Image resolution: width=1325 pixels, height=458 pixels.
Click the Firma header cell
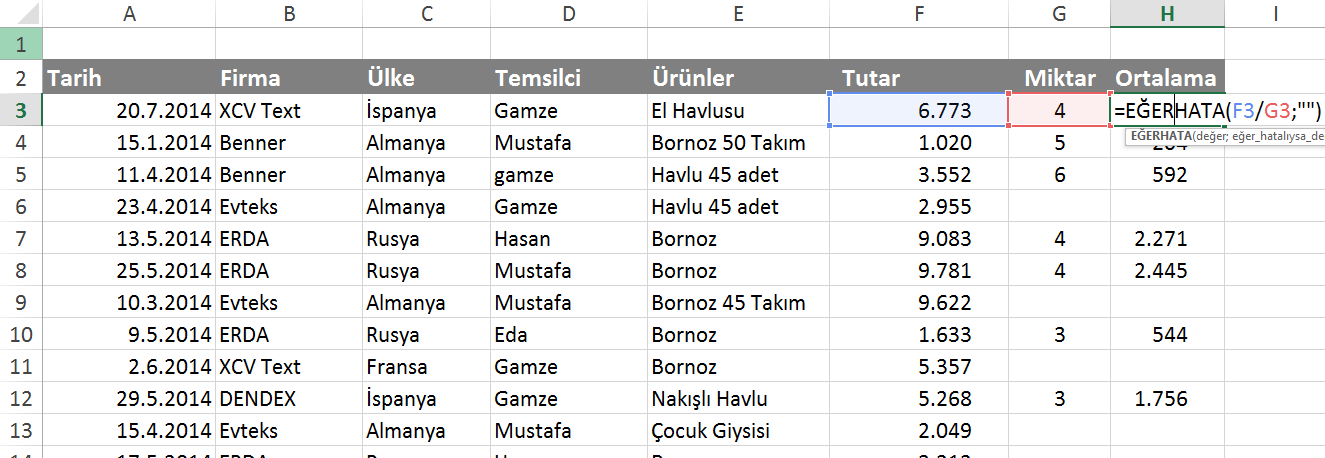[x=288, y=78]
